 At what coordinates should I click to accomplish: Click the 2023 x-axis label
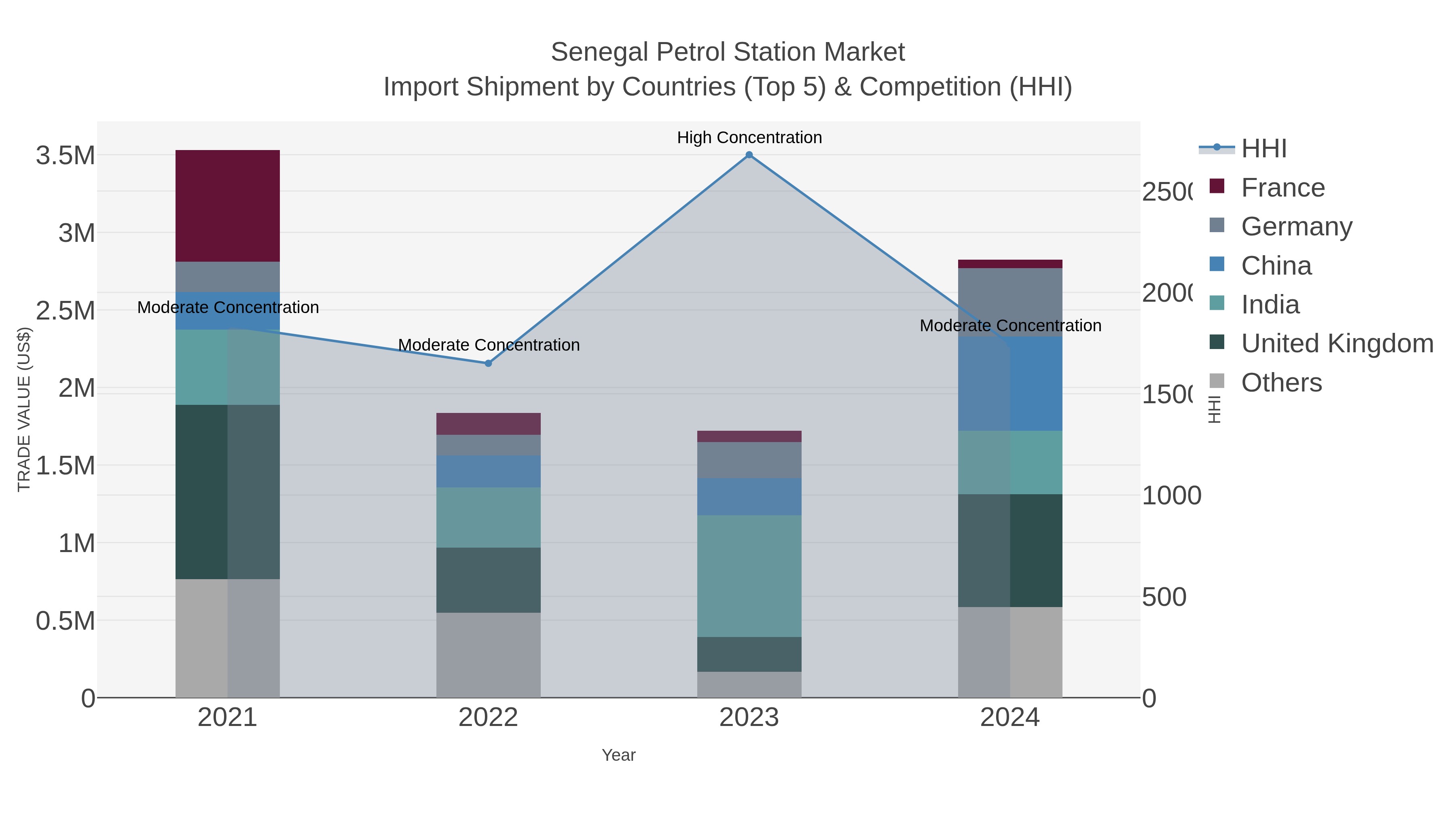(x=749, y=718)
